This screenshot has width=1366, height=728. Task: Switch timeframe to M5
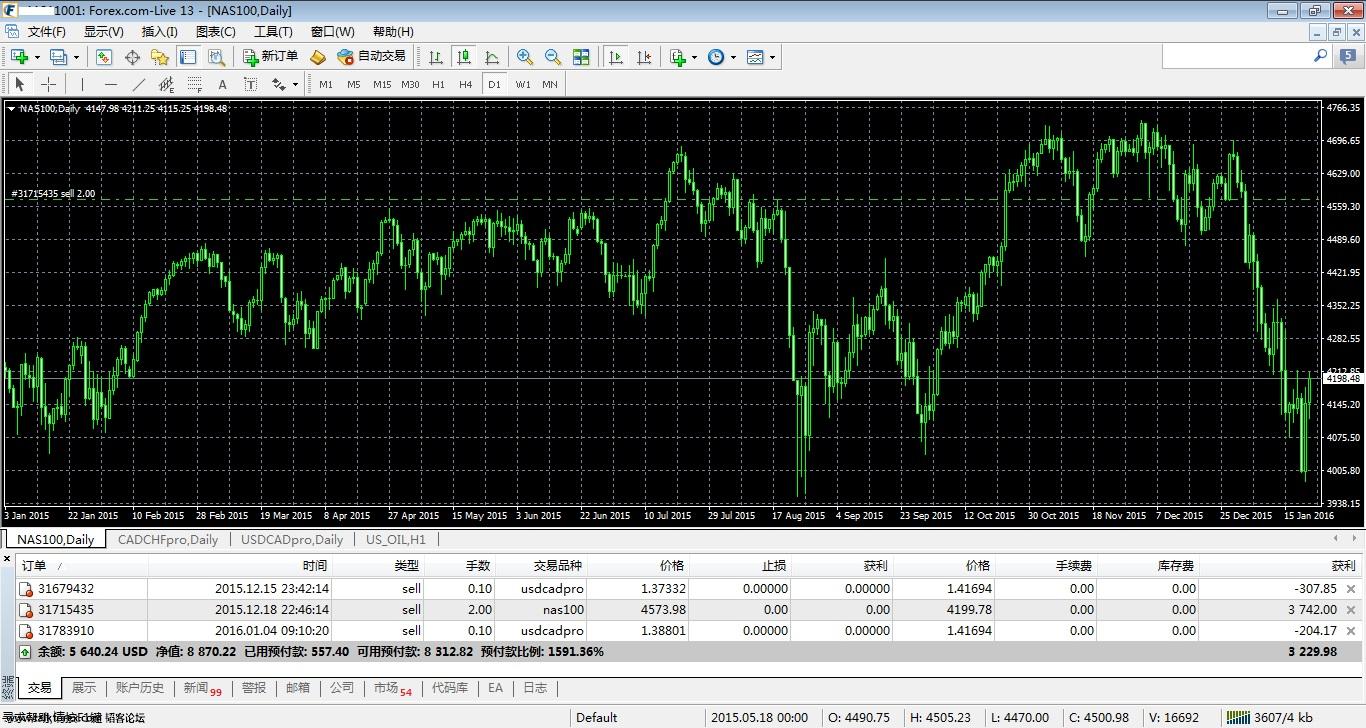click(x=354, y=84)
